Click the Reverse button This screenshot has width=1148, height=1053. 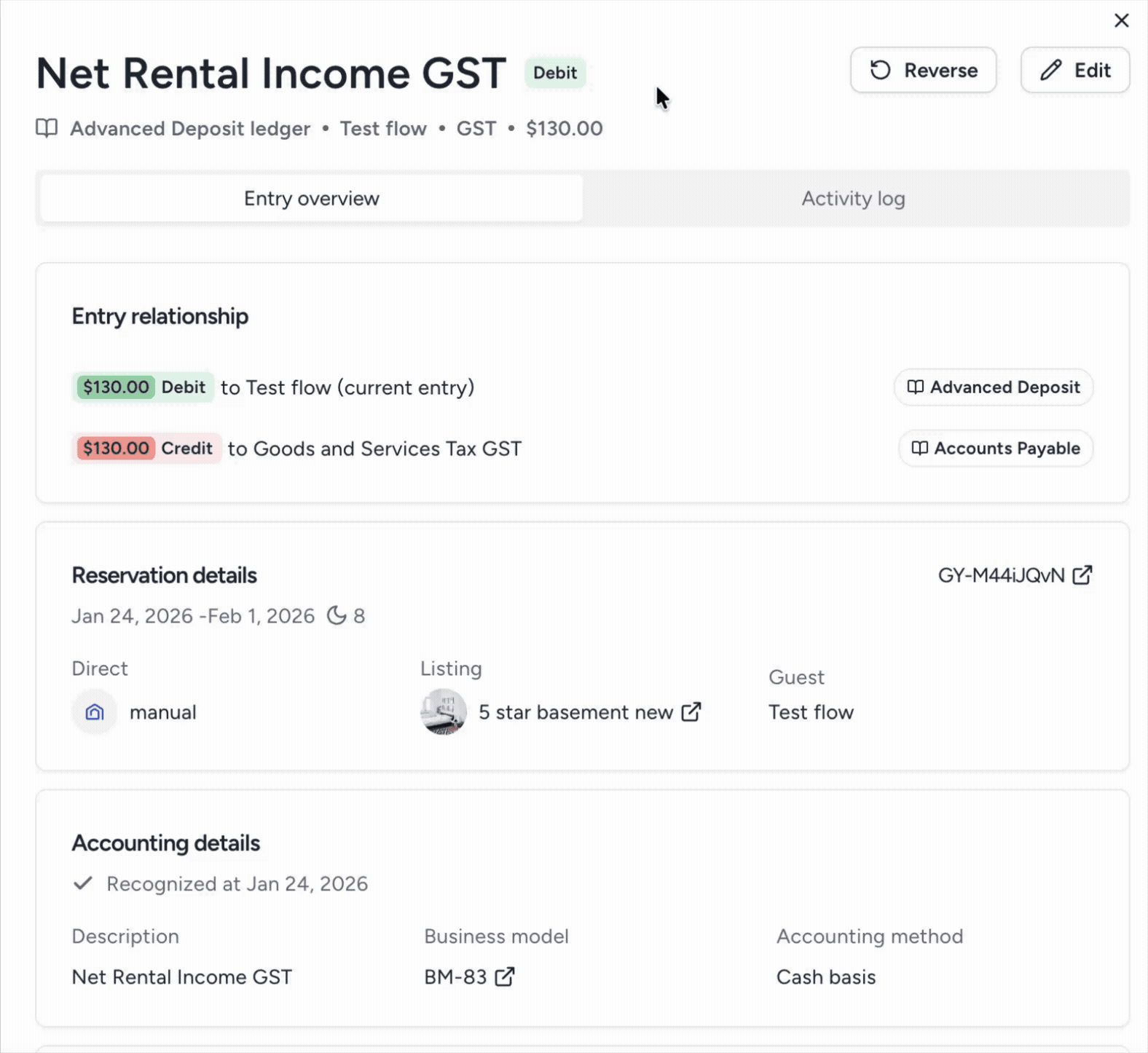pyautogui.click(x=923, y=71)
